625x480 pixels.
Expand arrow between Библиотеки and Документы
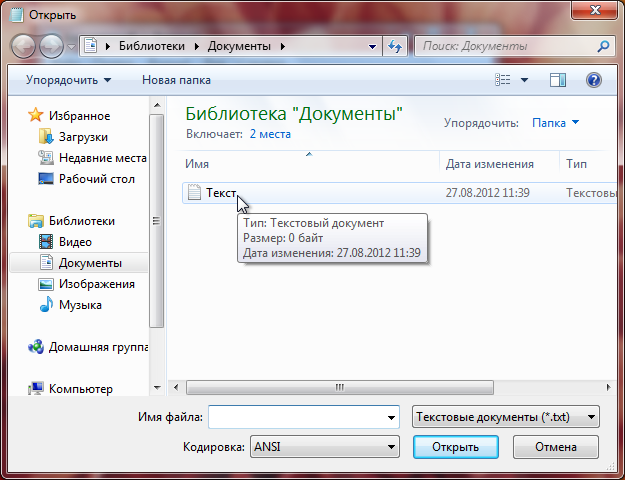(197, 47)
